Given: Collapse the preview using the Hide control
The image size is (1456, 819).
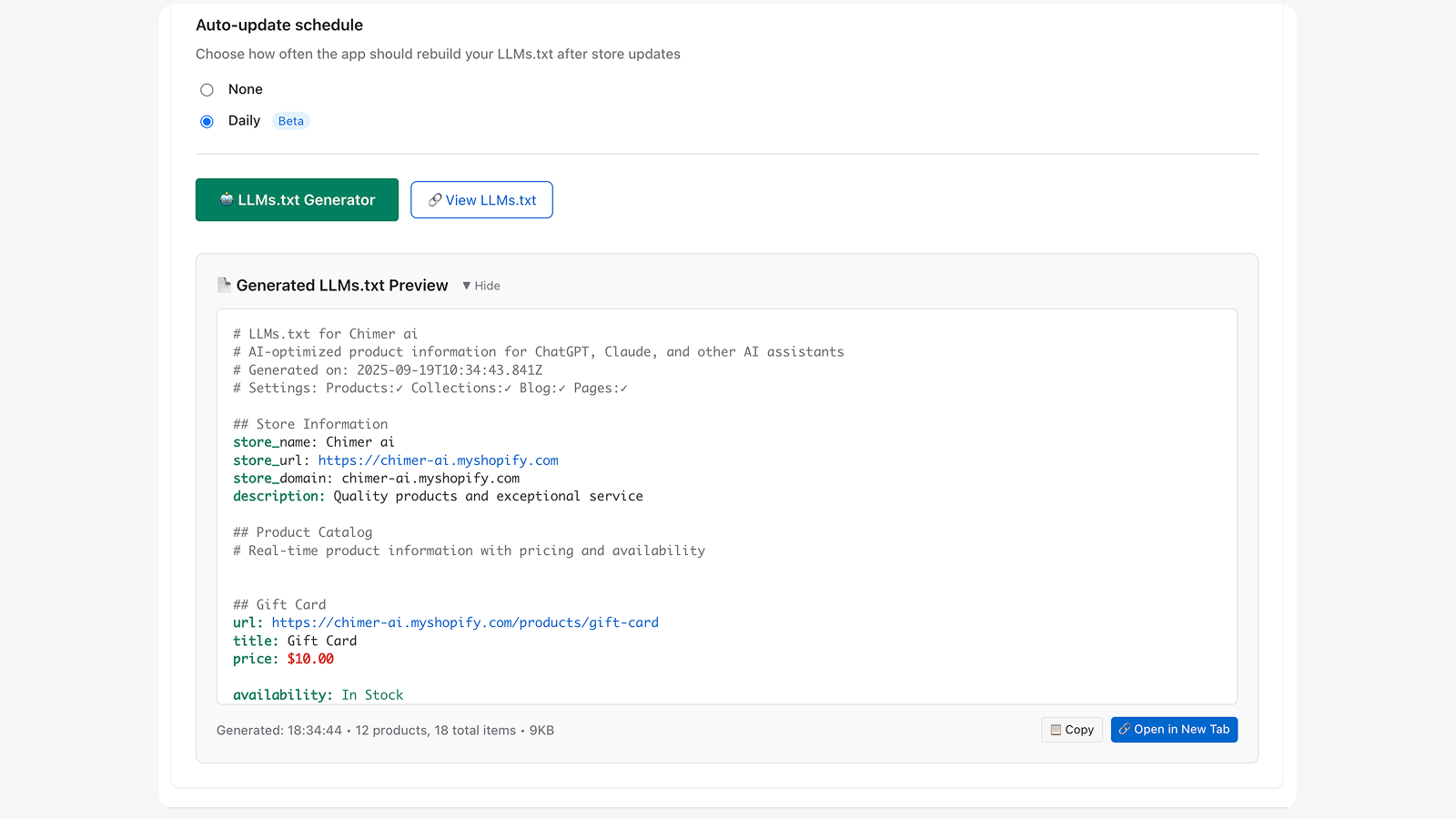Looking at the screenshot, I should (481, 285).
